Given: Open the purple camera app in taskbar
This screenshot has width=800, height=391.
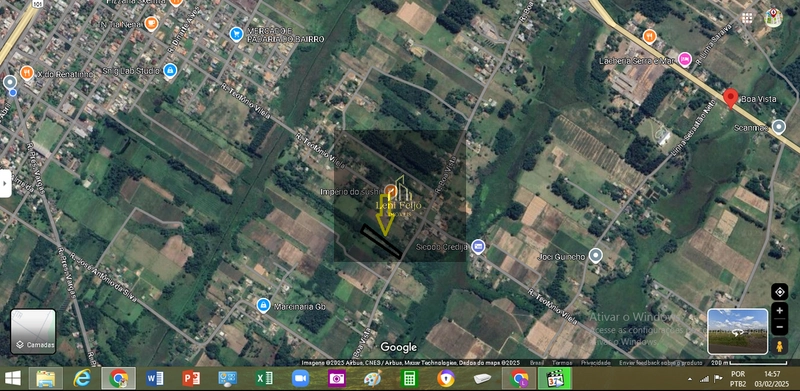Looking at the screenshot, I should pyautogui.click(x=337, y=379).
